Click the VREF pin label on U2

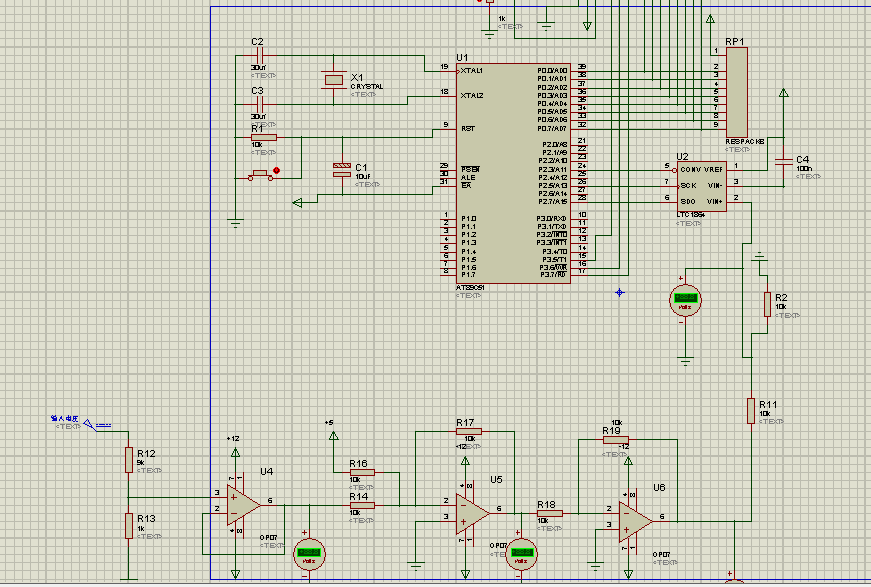click(713, 169)
